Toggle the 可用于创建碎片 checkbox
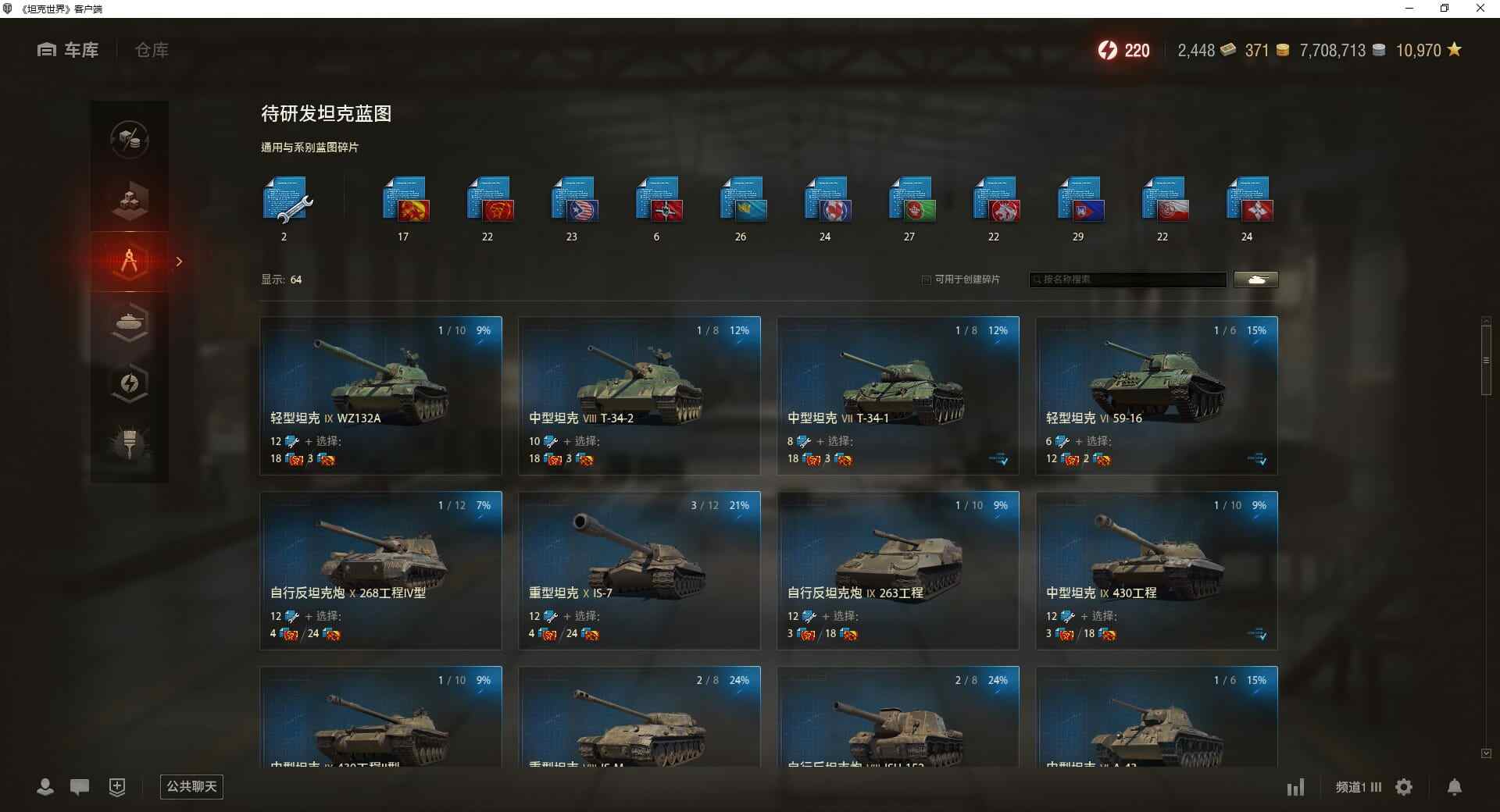Image resolution: width=1500 pixels, height=812 pixels. [927, 280]
